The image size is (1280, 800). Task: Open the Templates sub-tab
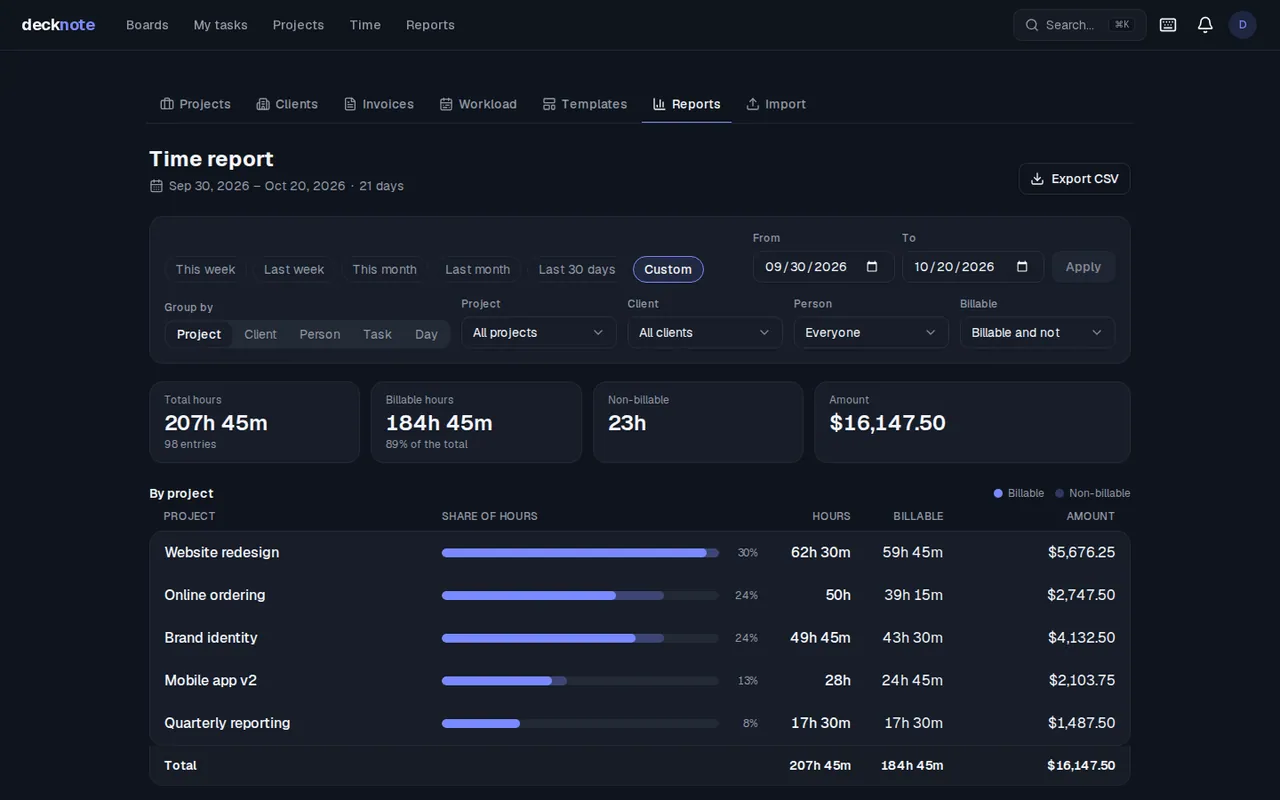click(585, 104)
